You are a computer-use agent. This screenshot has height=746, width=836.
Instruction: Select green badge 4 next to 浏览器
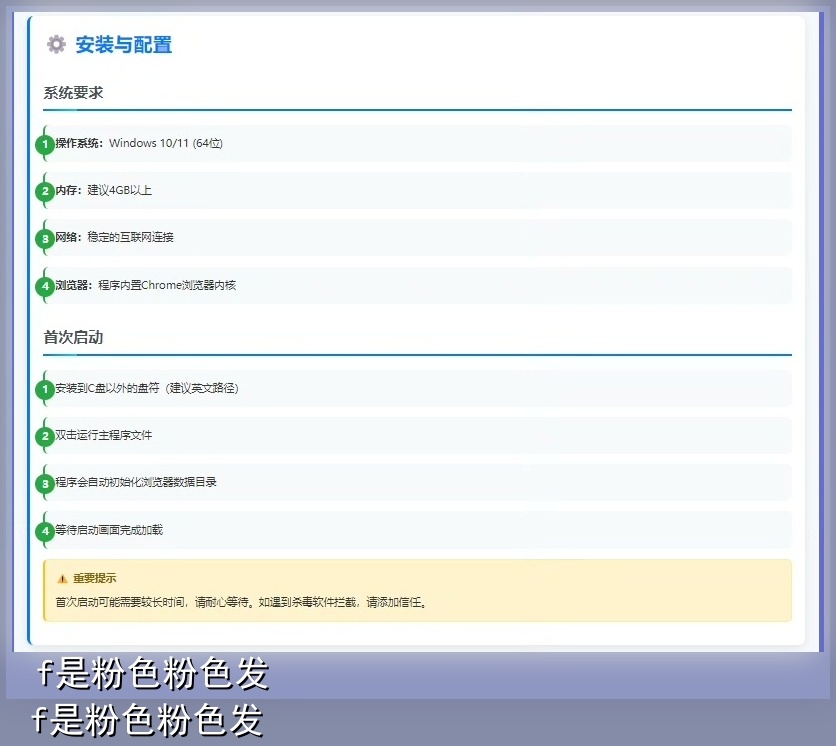click(x=44, y=286)
